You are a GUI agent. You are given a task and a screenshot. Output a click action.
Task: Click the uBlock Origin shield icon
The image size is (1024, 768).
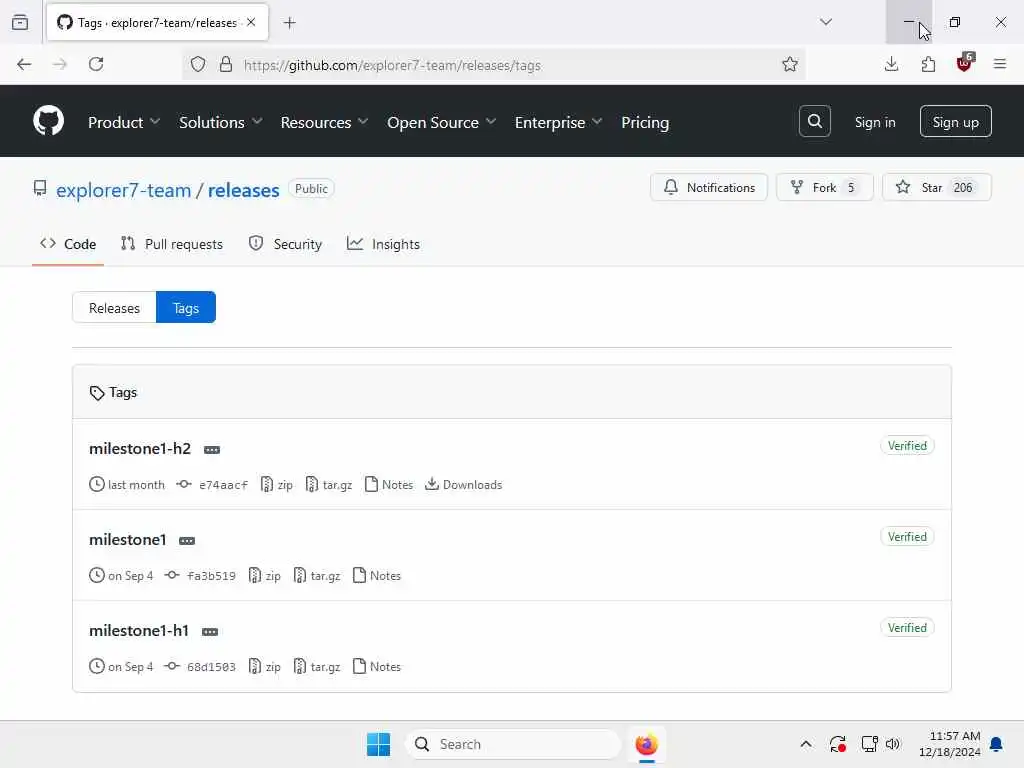tap(965, 63)
